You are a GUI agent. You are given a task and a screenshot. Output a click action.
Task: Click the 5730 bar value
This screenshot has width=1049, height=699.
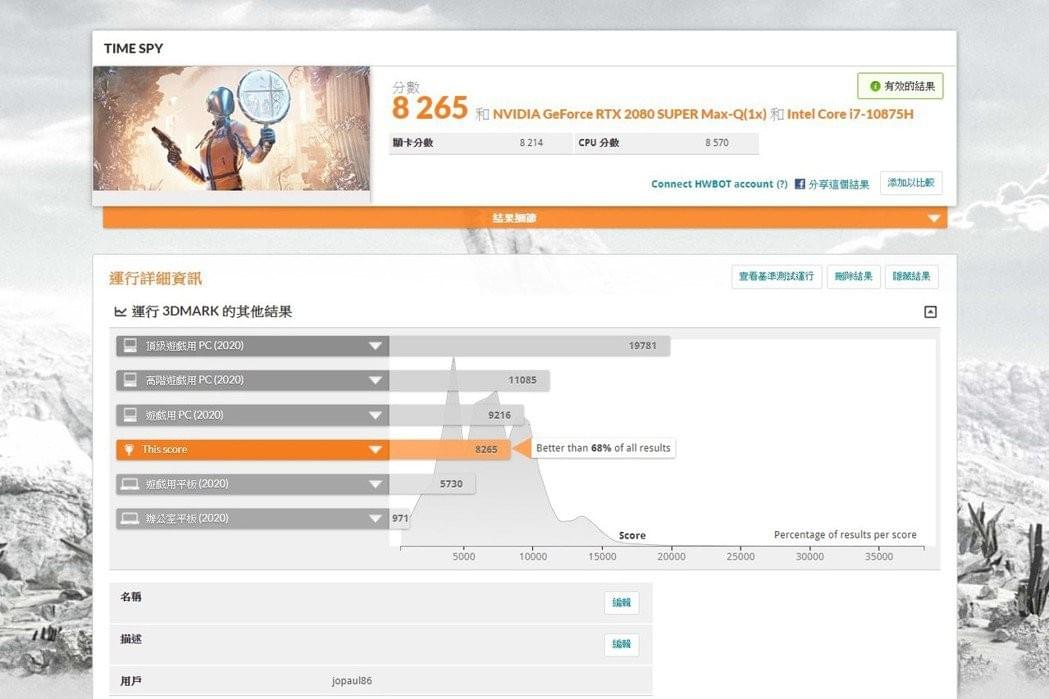pyautogui.click(x=451, y=484)
